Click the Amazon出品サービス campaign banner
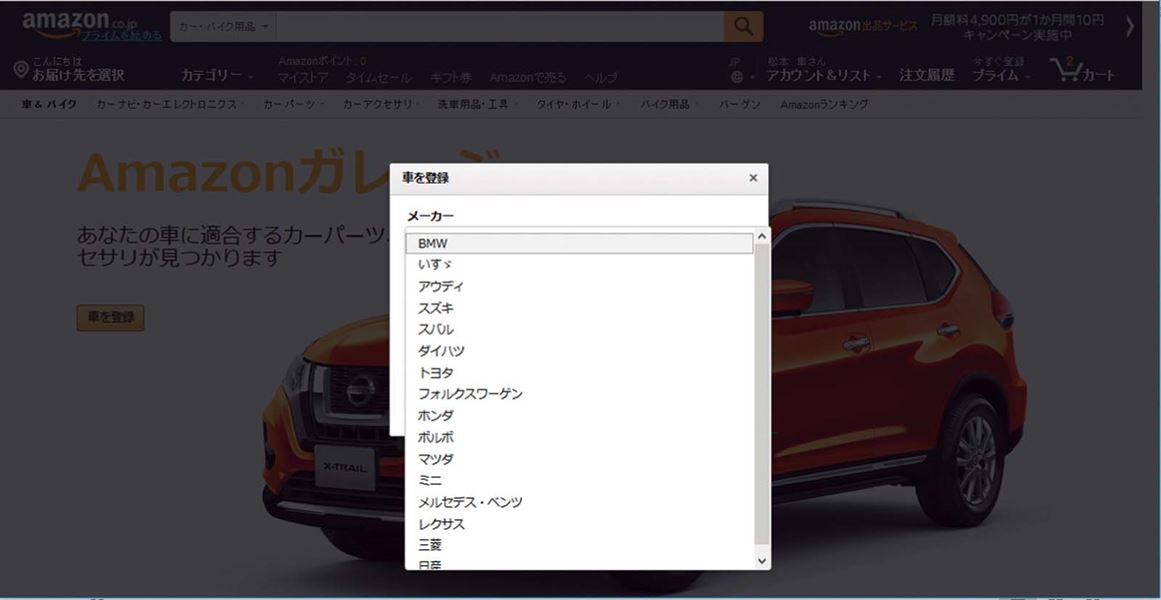This screenshot has width=1161, height=600. tap(957, 27)
